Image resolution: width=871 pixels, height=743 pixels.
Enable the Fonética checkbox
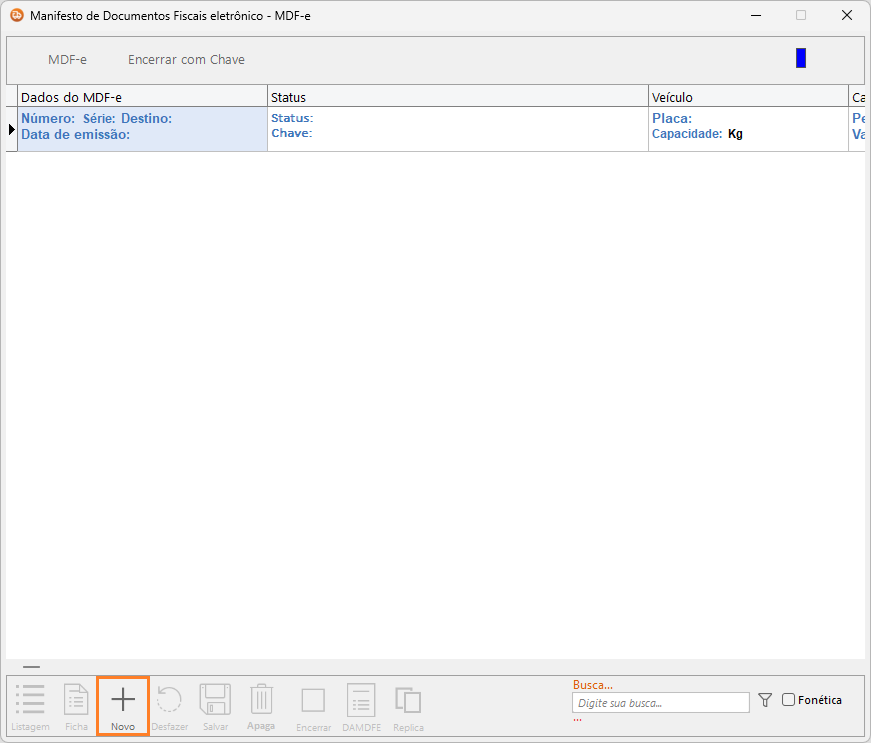tap(789, 700)
